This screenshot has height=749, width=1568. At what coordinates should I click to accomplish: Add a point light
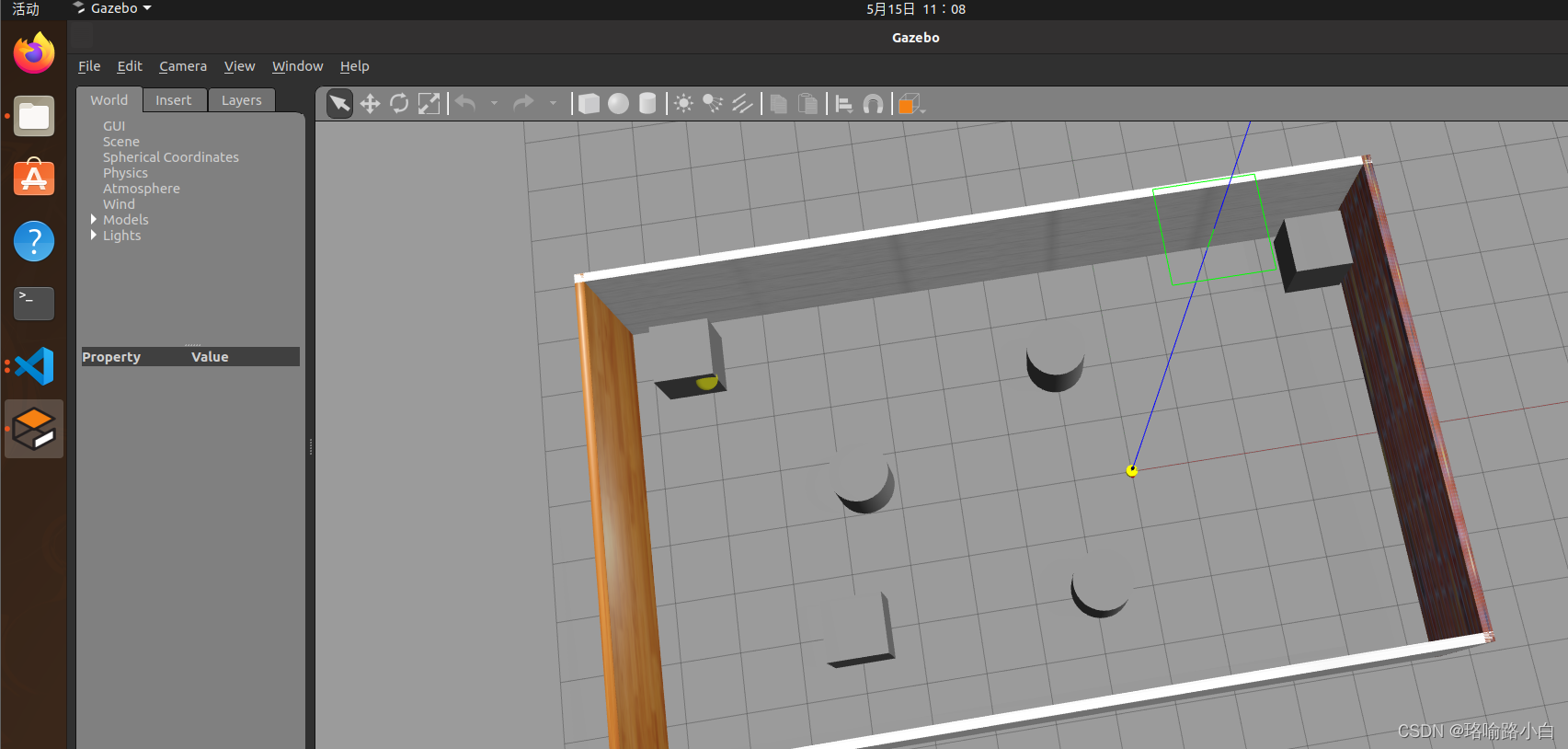(x=683, y=103)
